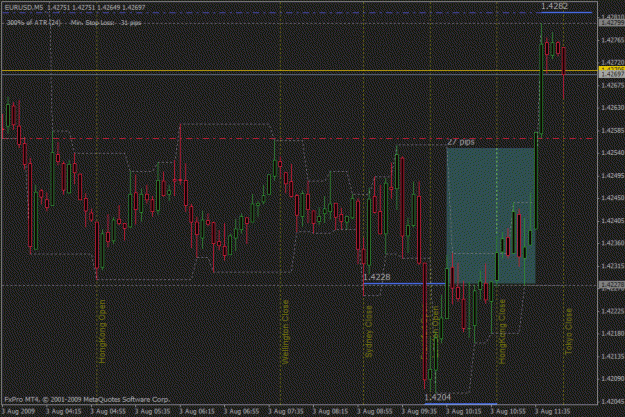Select the 'HongKong Close' session label
The height and width of the screenshot is (417, 625).
click(x=502, y=331)
